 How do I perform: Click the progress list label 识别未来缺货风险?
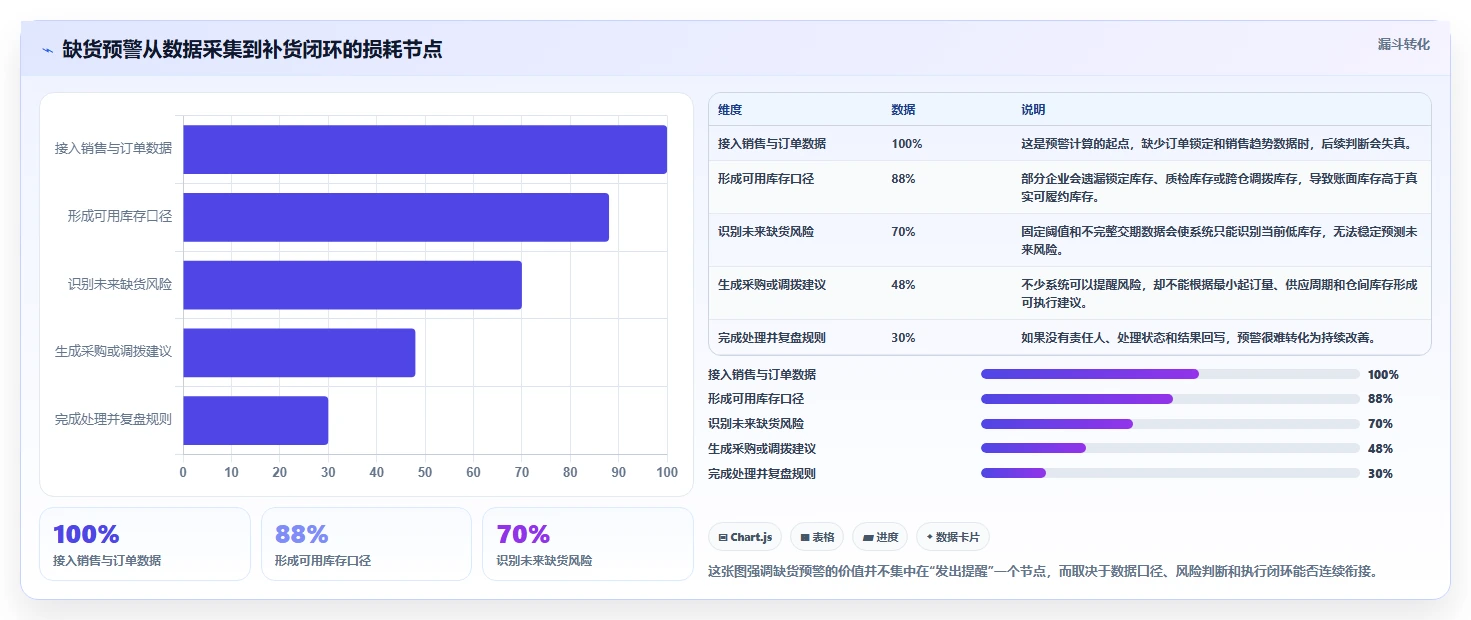756,424
